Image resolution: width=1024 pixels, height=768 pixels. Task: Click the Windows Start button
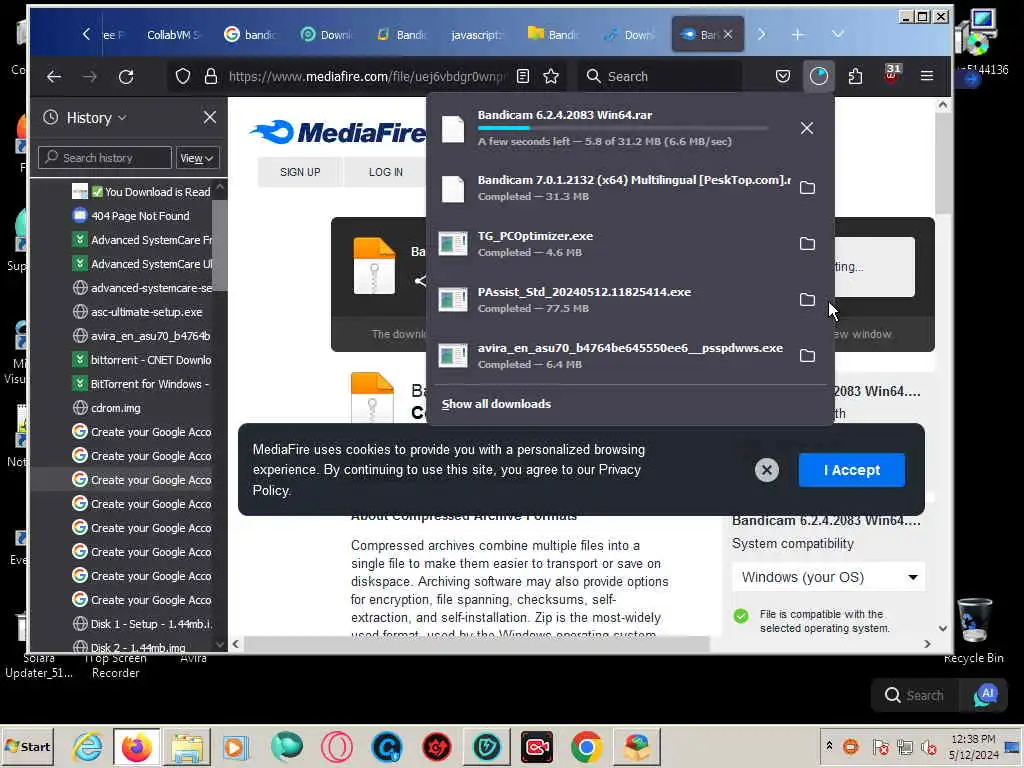[28, 746]
